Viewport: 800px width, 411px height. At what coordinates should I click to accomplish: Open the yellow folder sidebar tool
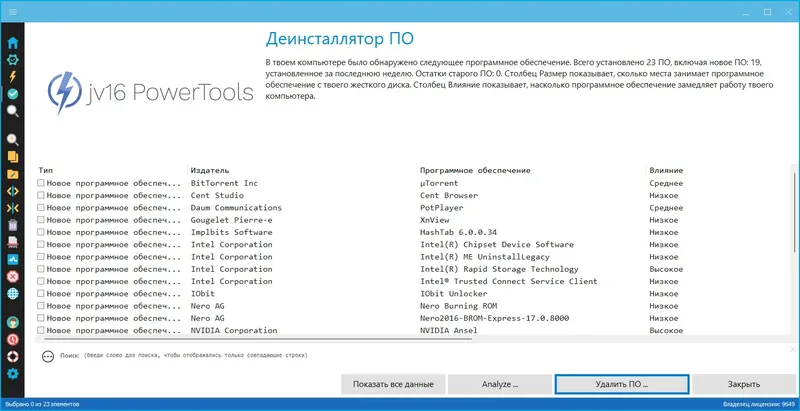(13, 174)
